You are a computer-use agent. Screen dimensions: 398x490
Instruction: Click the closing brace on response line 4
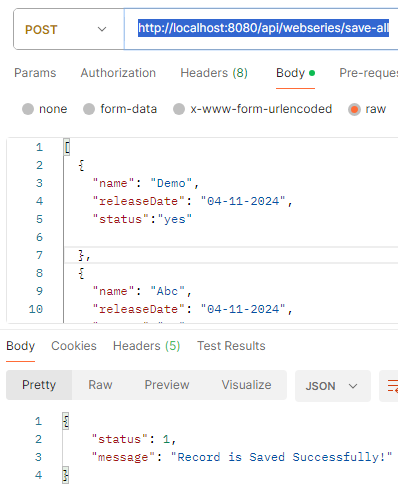pyautogui.click(x=66, y=475)
